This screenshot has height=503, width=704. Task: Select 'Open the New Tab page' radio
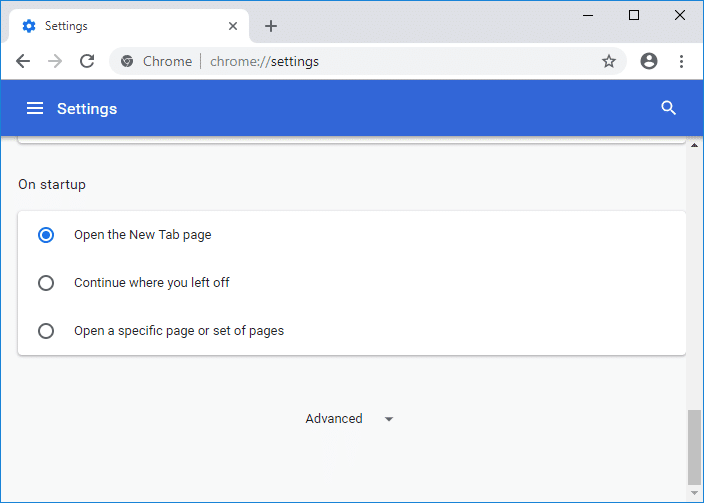pos(46,235)
